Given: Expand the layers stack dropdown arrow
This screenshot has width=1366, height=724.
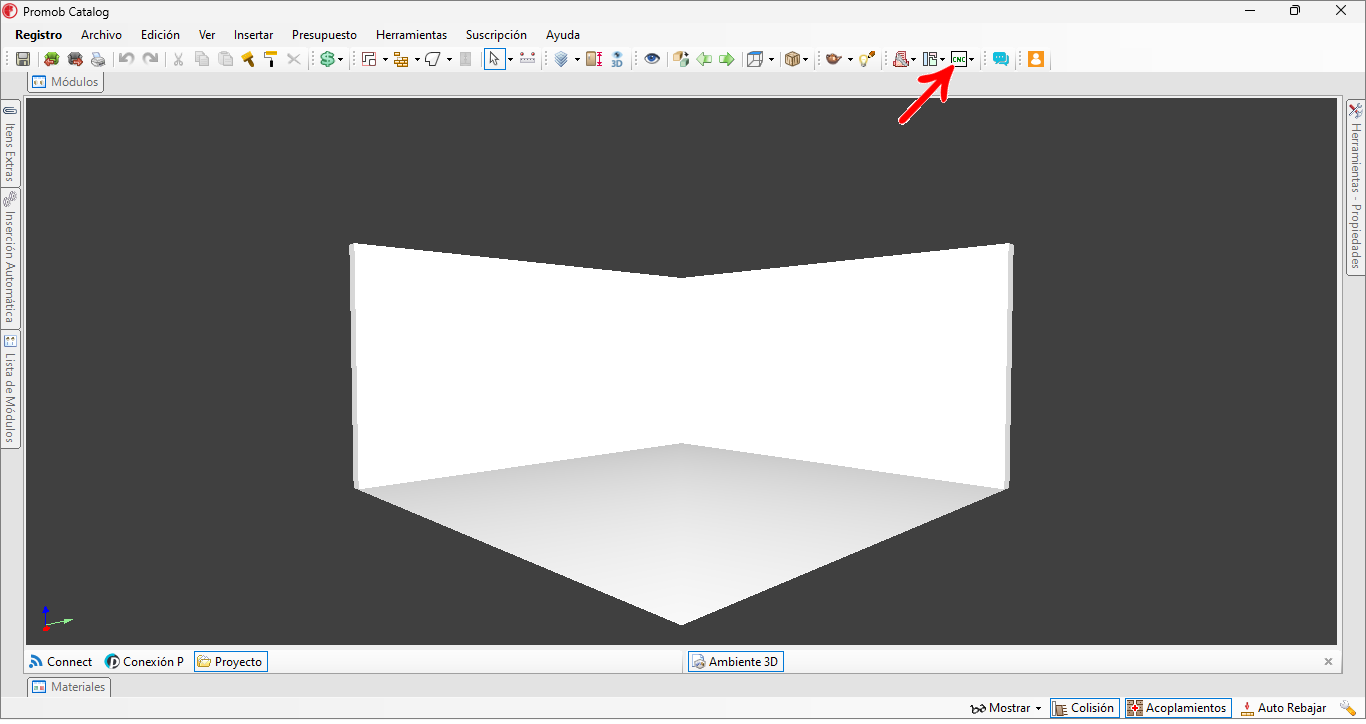Looking at the screenshot, I should [577, 60].
